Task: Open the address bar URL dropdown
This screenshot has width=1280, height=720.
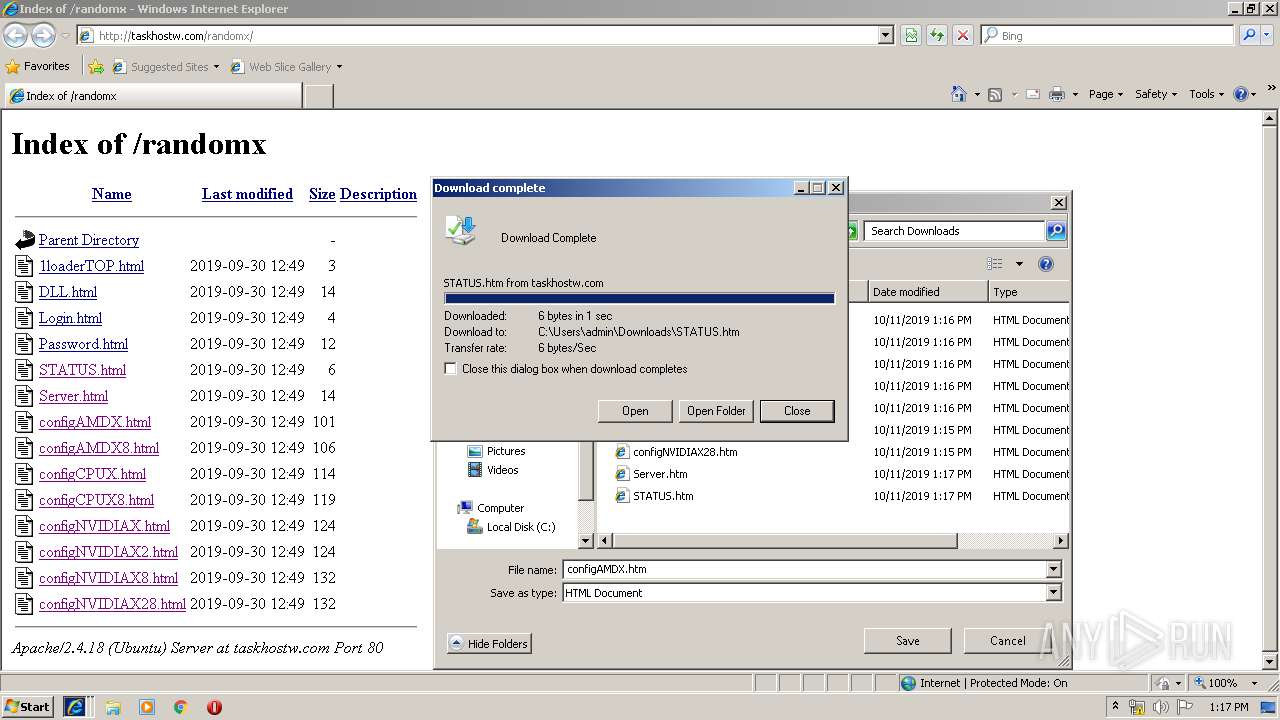Action: pyautogui.click(x=885, y=35)
